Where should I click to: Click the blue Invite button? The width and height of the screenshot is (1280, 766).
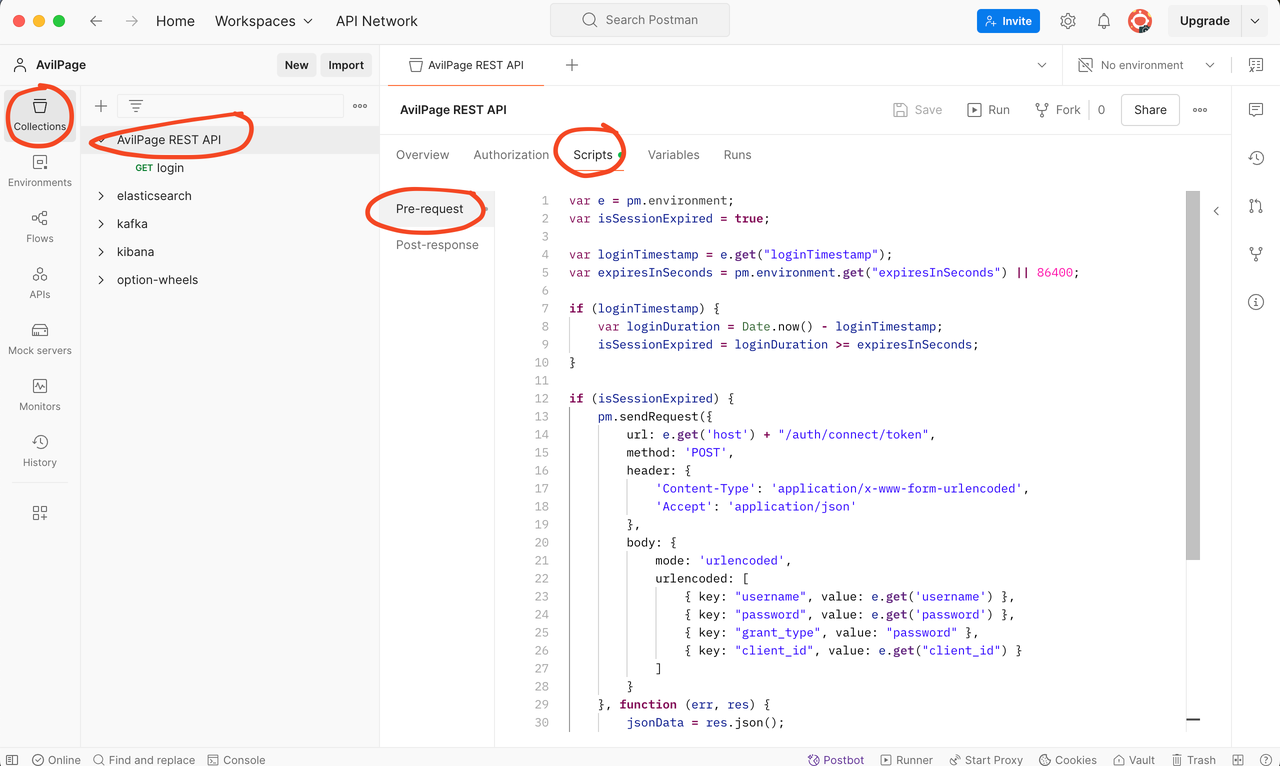pos(1008,21)
